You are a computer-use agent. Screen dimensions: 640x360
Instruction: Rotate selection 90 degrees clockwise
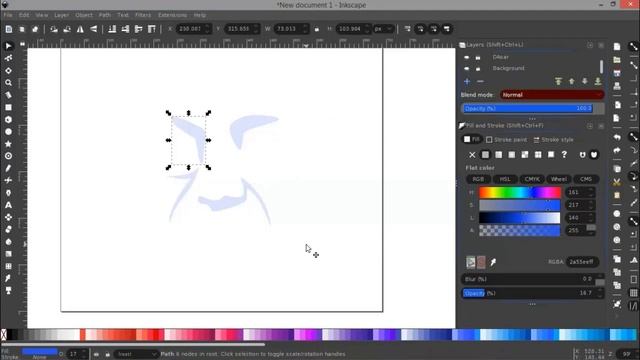tap(67, 29)
